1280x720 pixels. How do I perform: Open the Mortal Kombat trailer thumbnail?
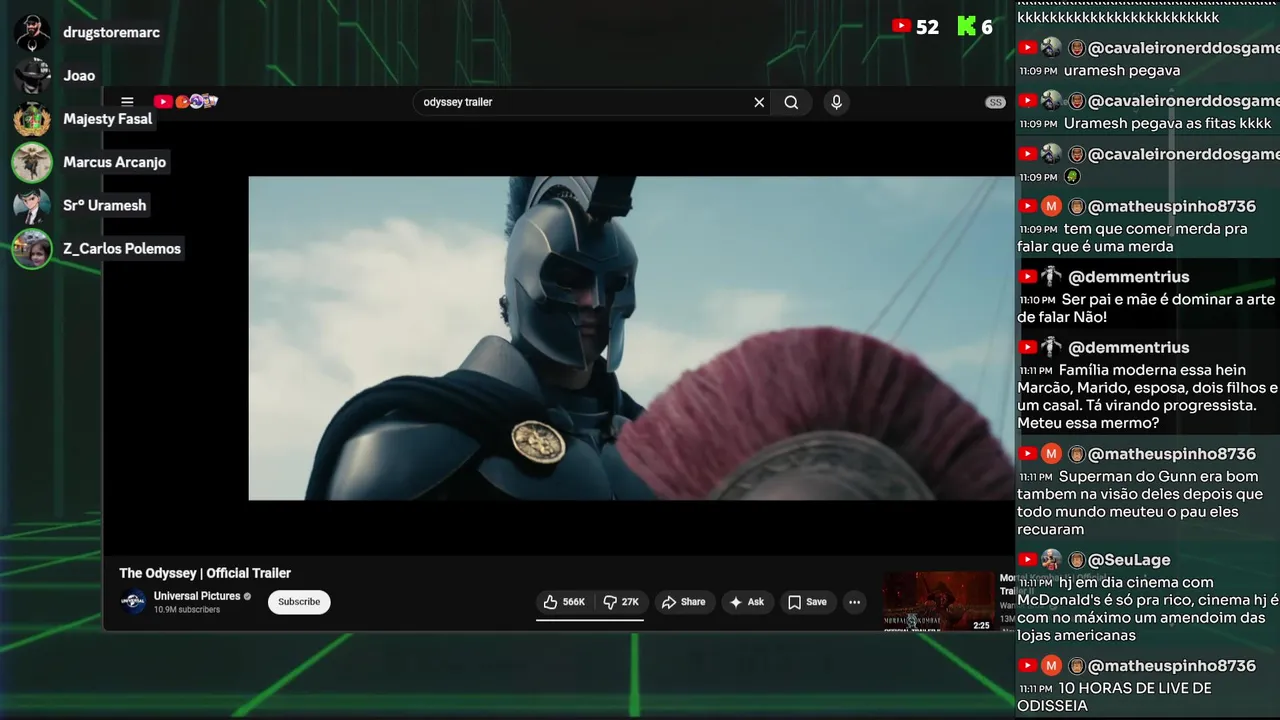pyautogui.click(x=939, y=601)
